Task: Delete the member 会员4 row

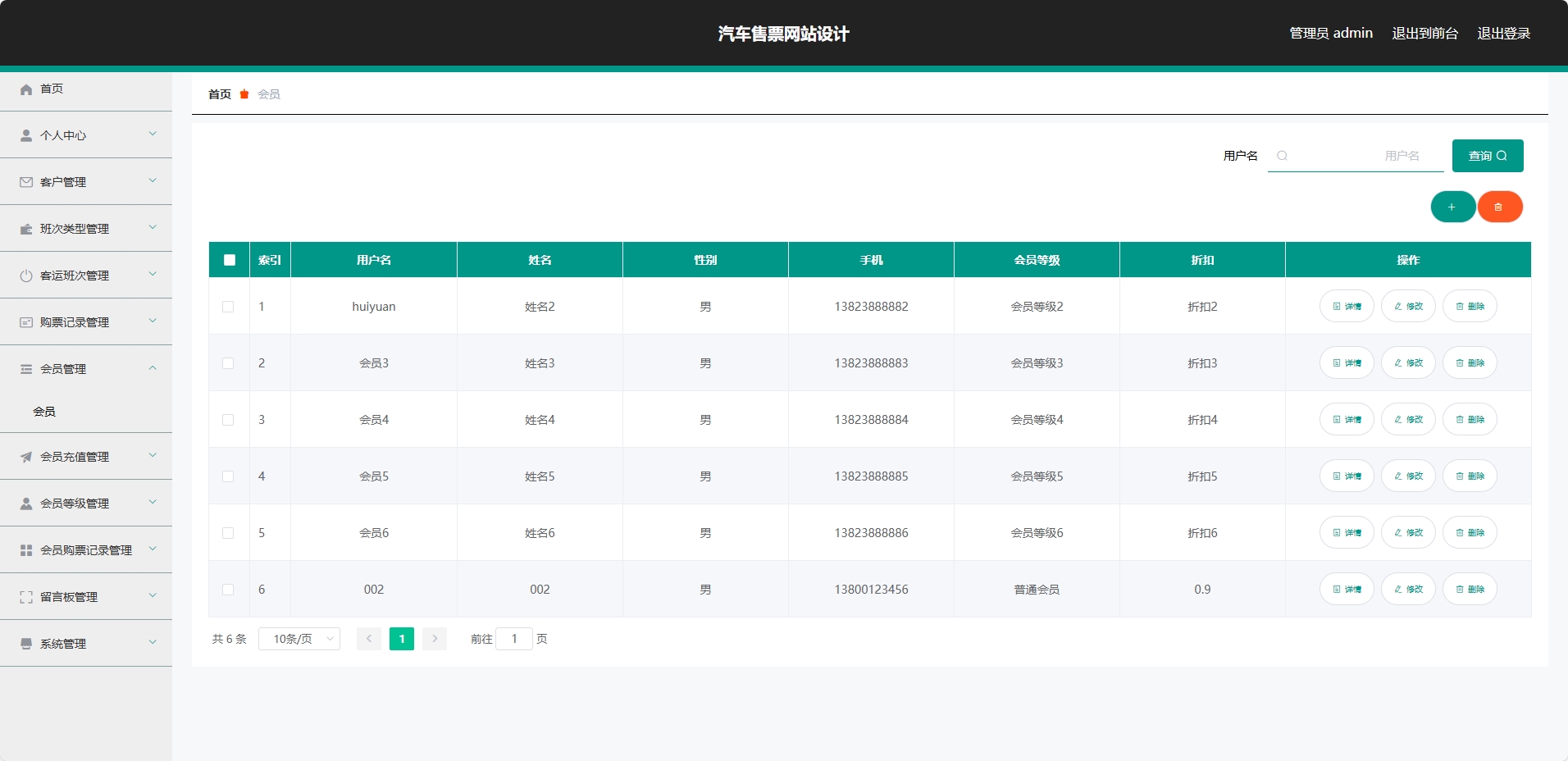Action: coord(1469,420)
